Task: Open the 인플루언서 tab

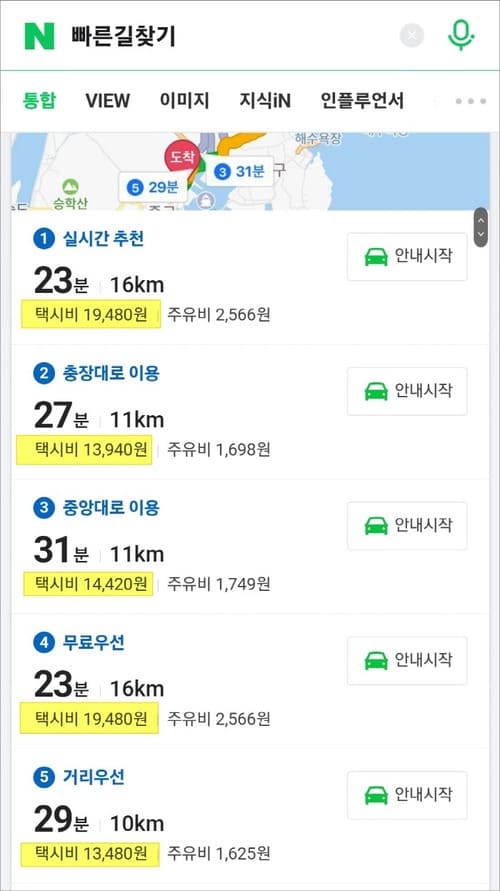Action: click(362, 101)
